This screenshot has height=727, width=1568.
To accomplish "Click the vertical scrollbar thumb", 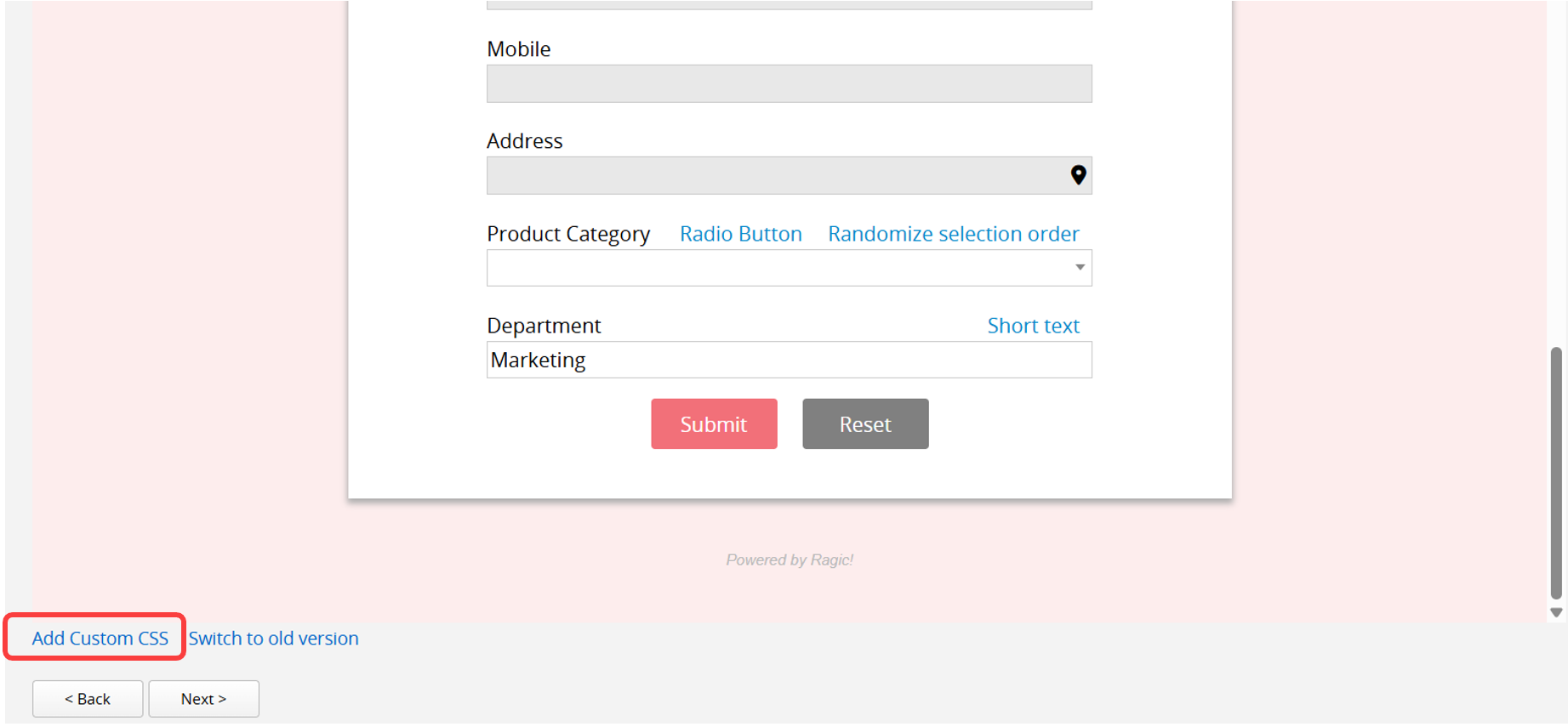I will 1556,473.
